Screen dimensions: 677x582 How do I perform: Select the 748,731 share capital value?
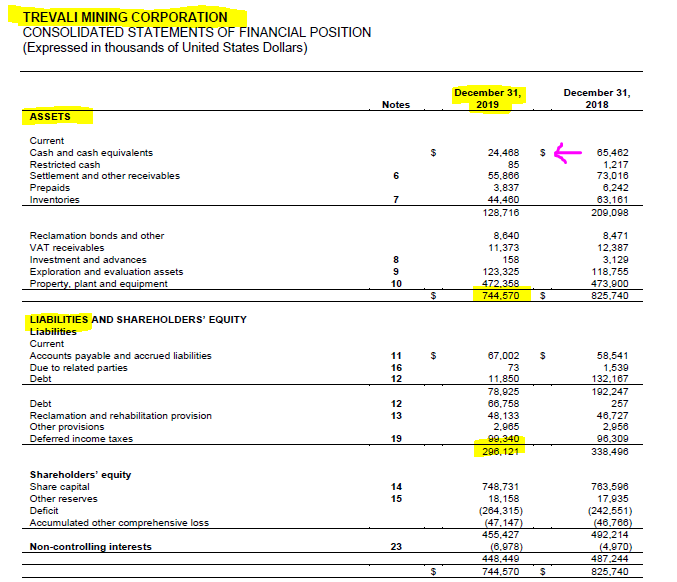501,487
